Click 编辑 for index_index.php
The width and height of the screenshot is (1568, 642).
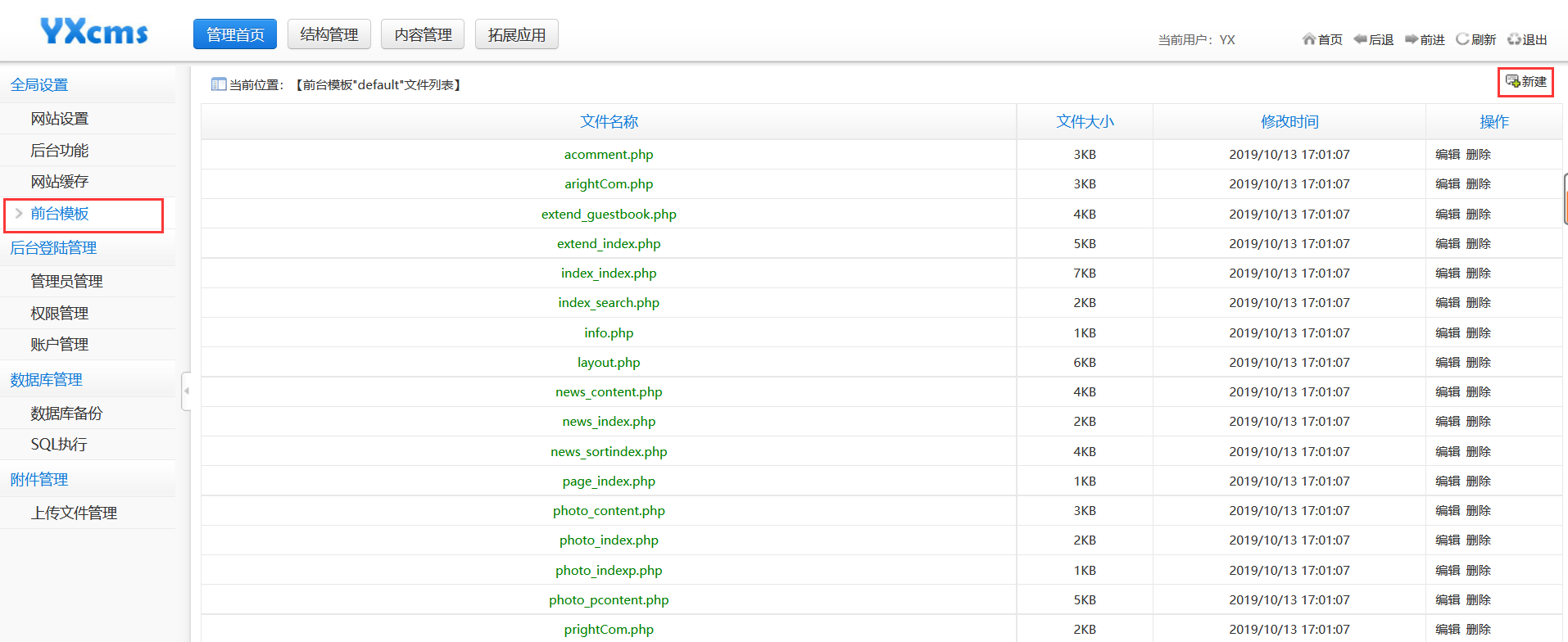pyautogui.click(x=1448, y=274)
